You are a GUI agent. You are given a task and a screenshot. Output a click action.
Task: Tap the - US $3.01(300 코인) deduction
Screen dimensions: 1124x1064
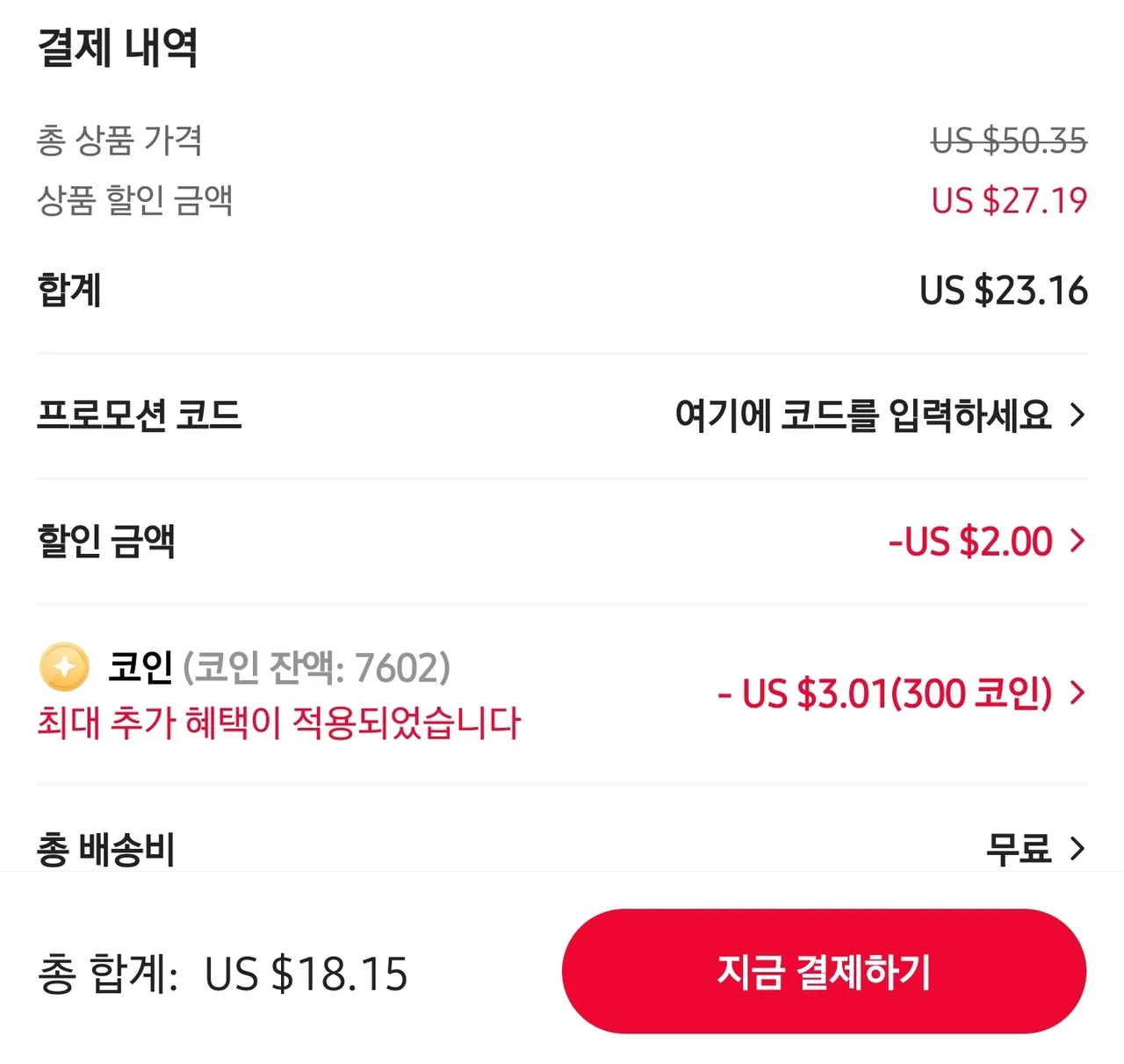(884, 694)
